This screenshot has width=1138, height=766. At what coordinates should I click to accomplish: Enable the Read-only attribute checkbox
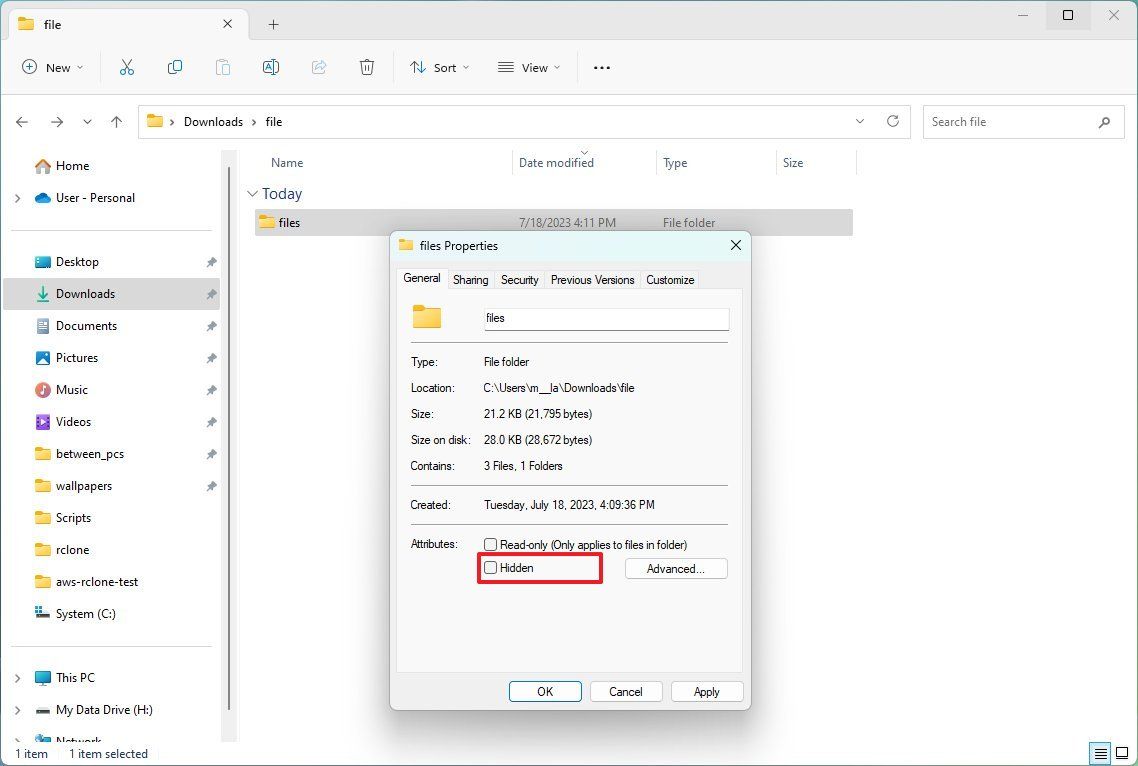491,544
